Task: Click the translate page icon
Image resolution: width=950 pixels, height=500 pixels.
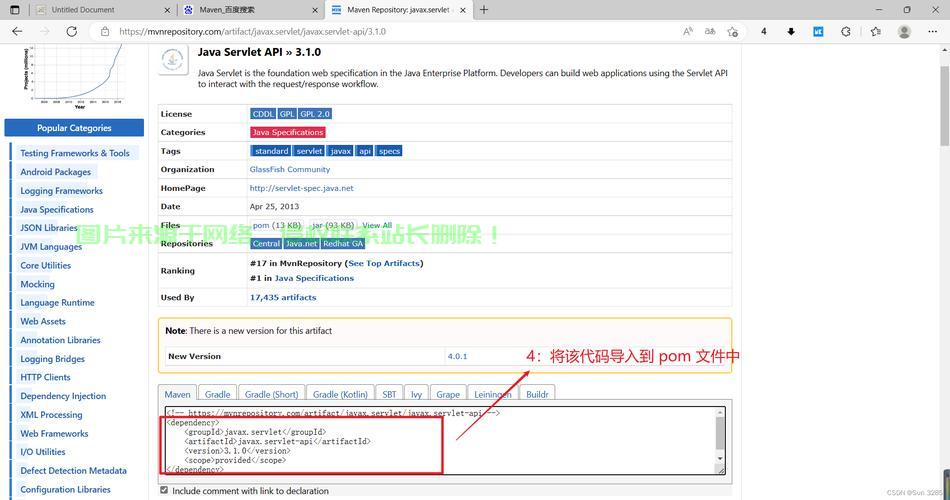Action: tap(710, 32)
